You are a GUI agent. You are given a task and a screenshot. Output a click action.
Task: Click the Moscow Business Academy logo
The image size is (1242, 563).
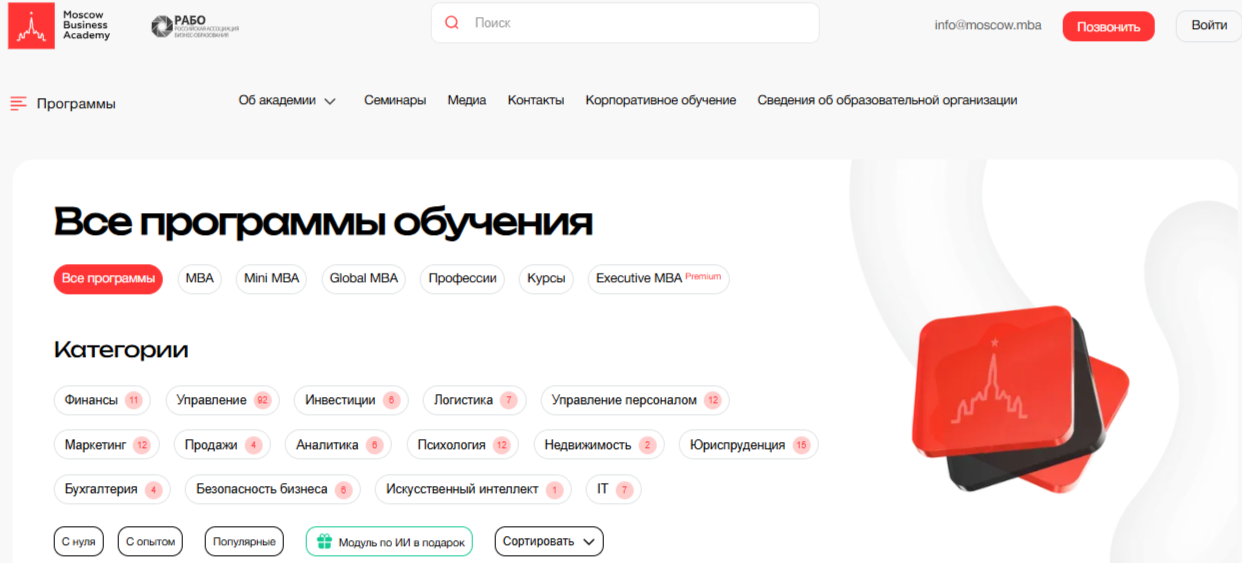59,26
